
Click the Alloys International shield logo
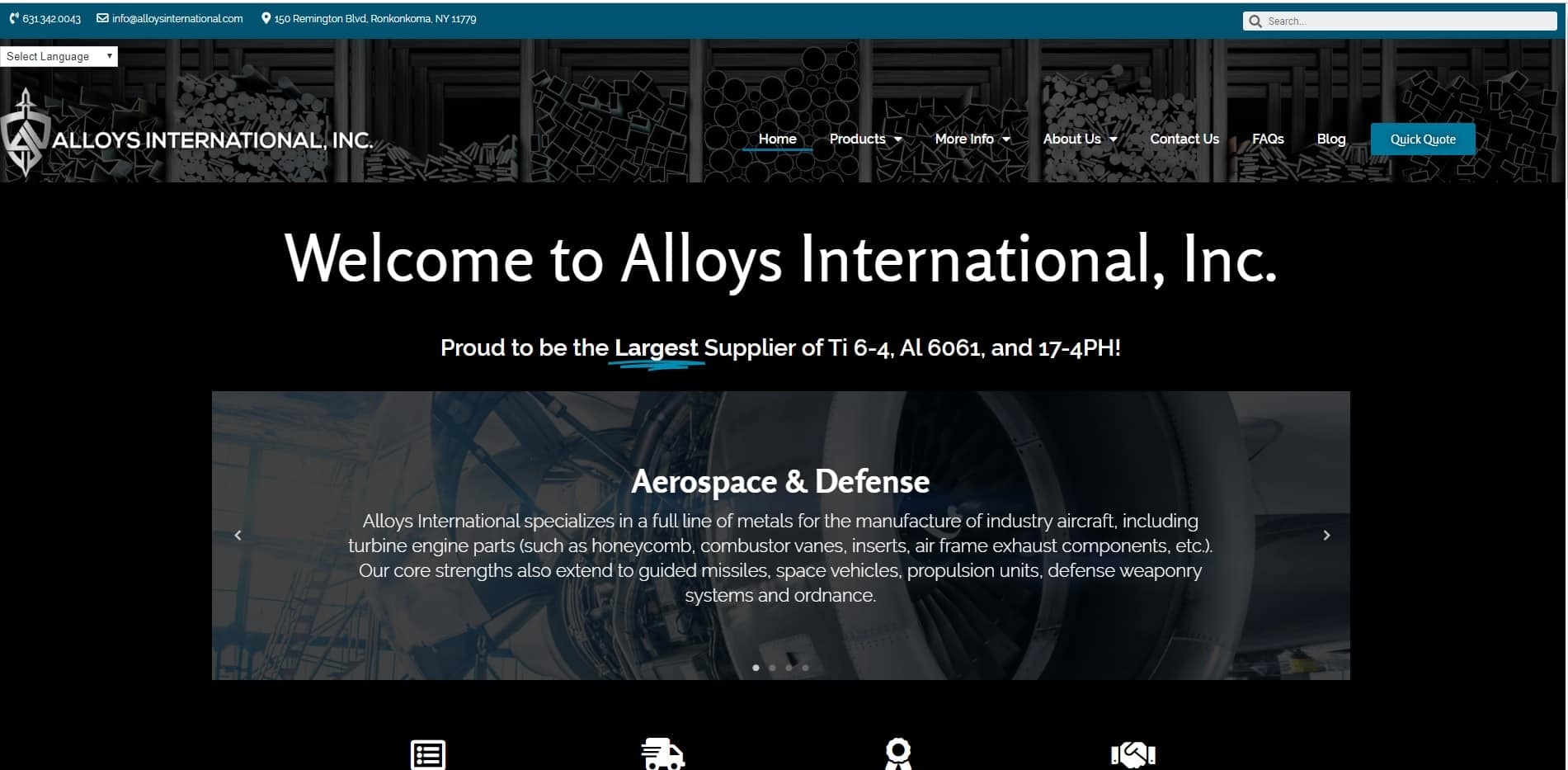coord(25,132)
